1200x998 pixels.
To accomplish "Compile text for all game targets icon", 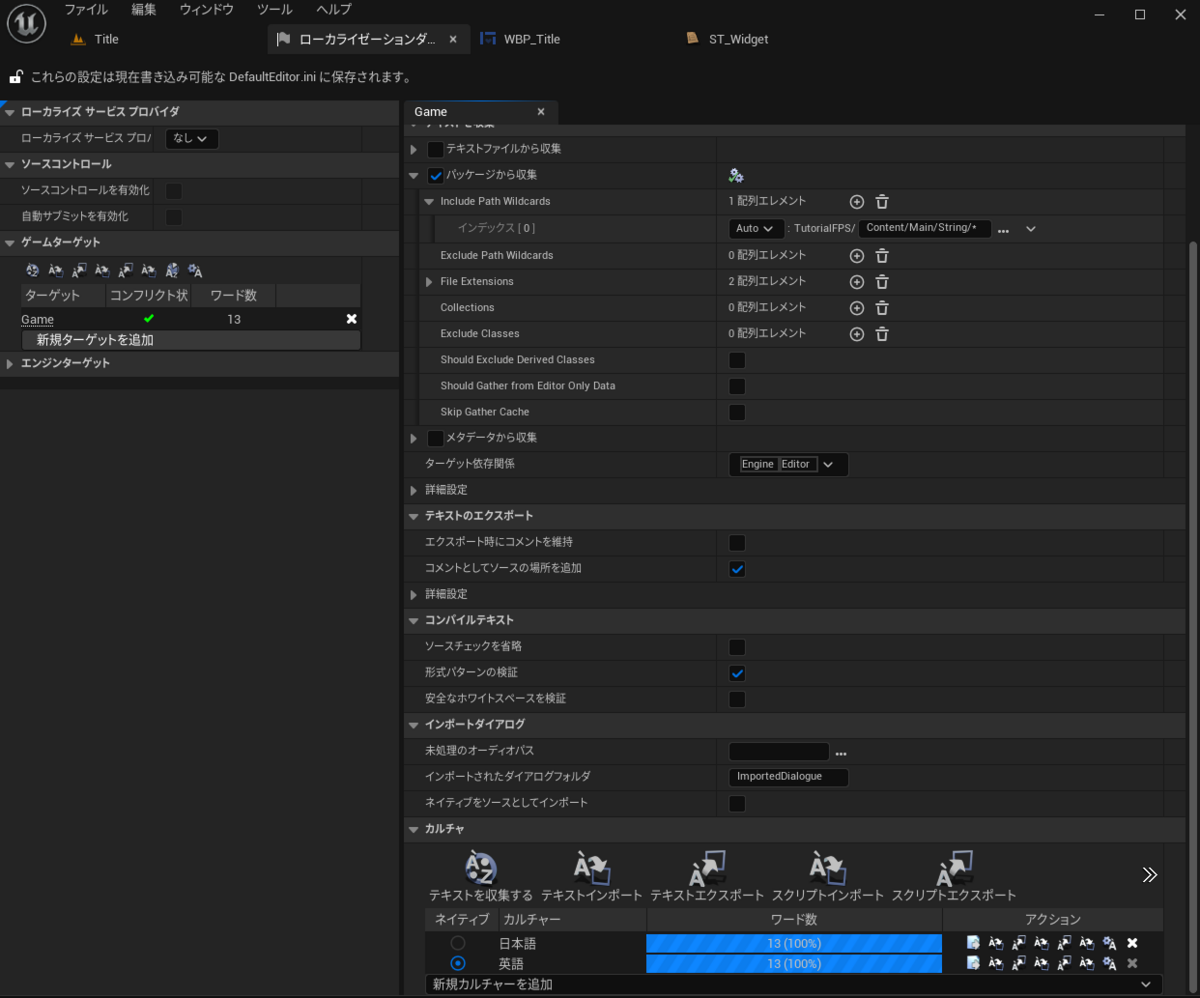I will pyautogui.click(x=195, y=270).
